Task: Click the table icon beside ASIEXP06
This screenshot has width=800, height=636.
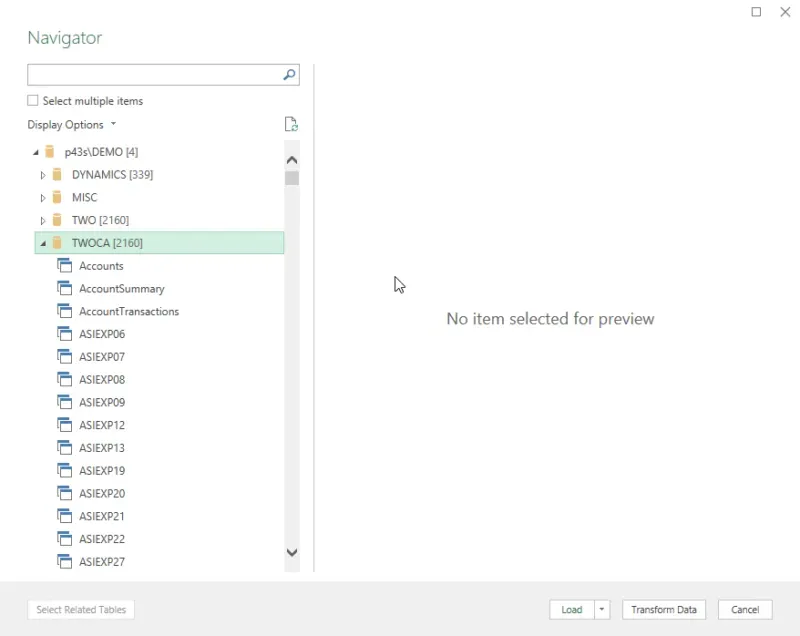Action: (65, 334)
